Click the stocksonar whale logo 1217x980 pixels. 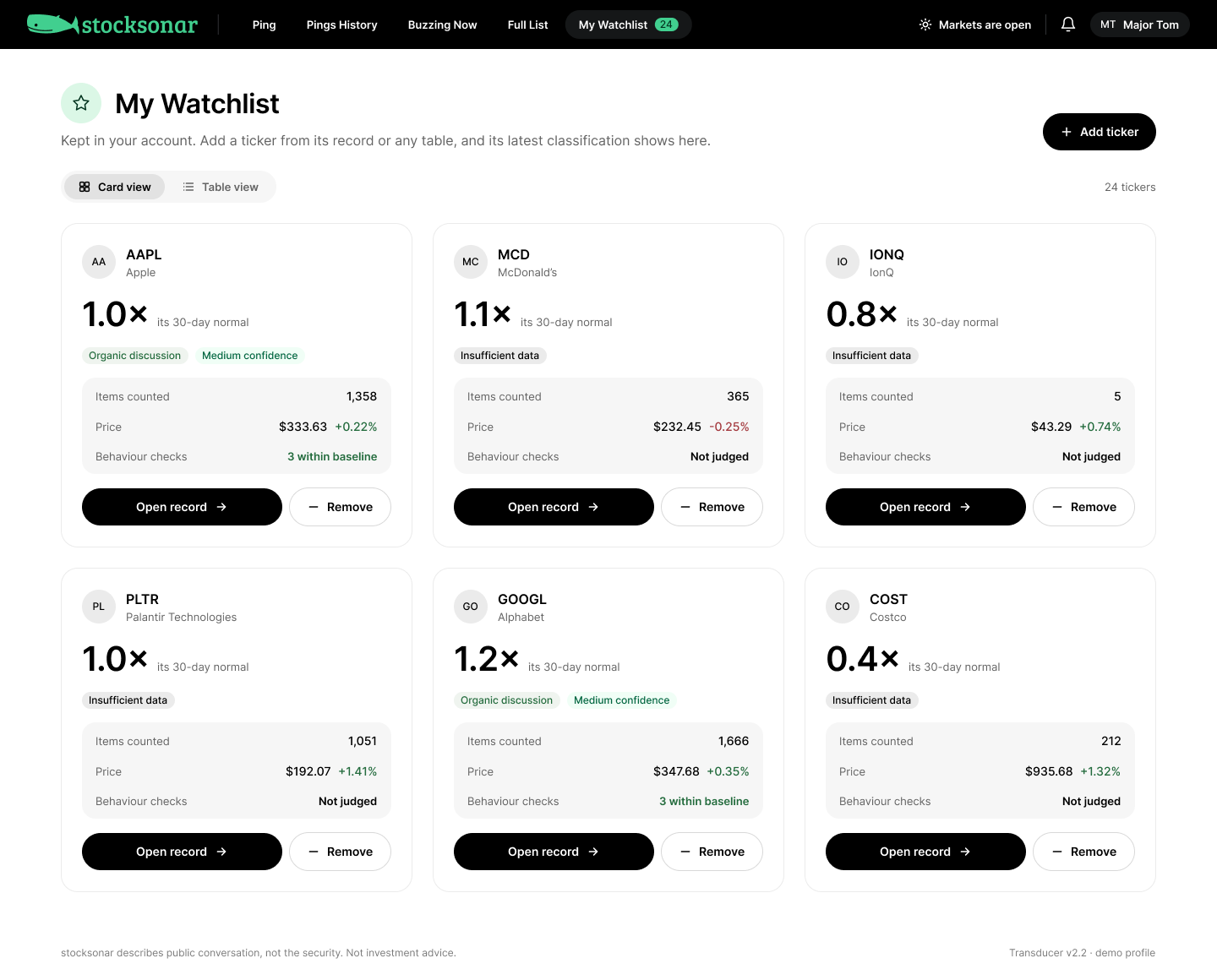pos(112,24)
